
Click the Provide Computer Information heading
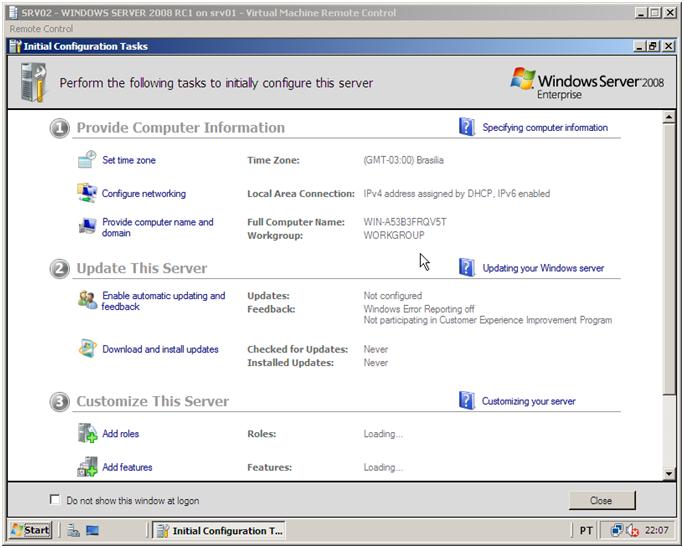(181, 127)
